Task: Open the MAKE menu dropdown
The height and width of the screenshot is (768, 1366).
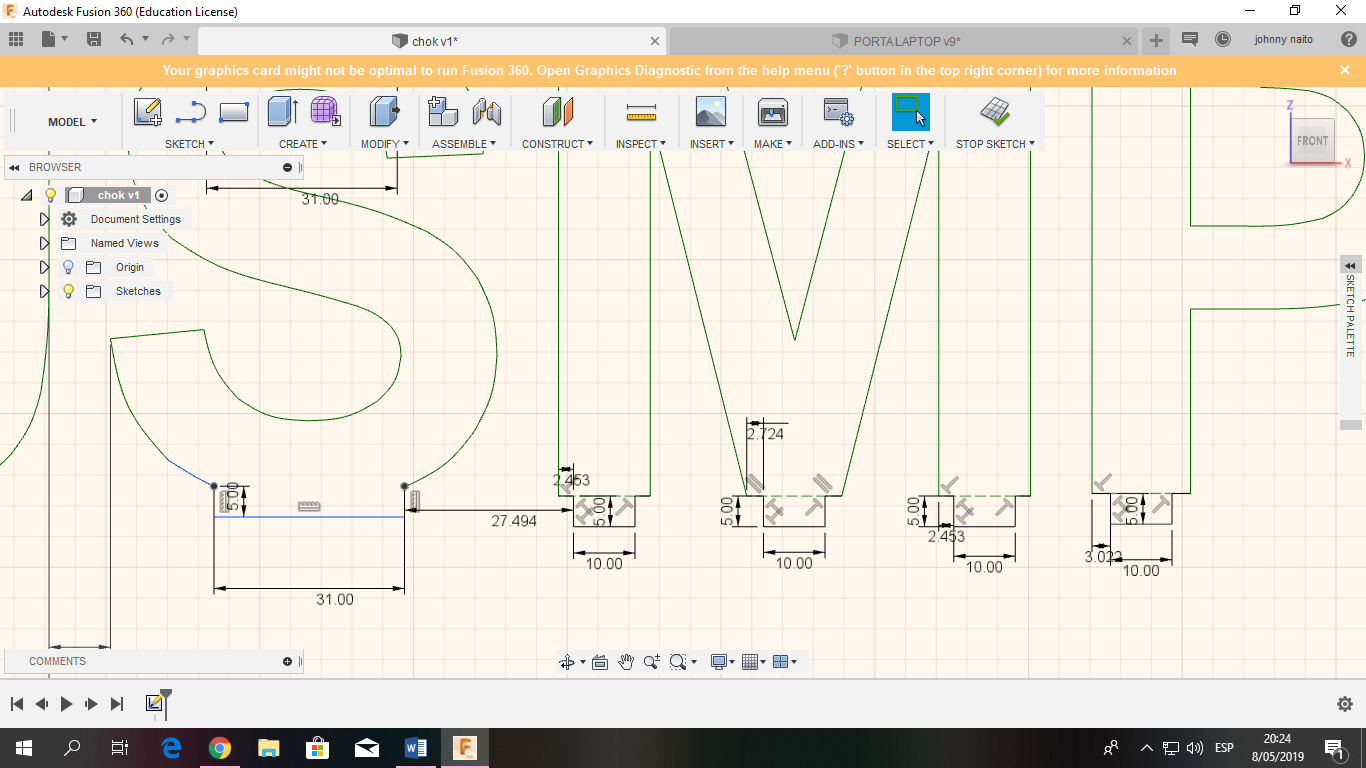Action: [x=773, y=144]
